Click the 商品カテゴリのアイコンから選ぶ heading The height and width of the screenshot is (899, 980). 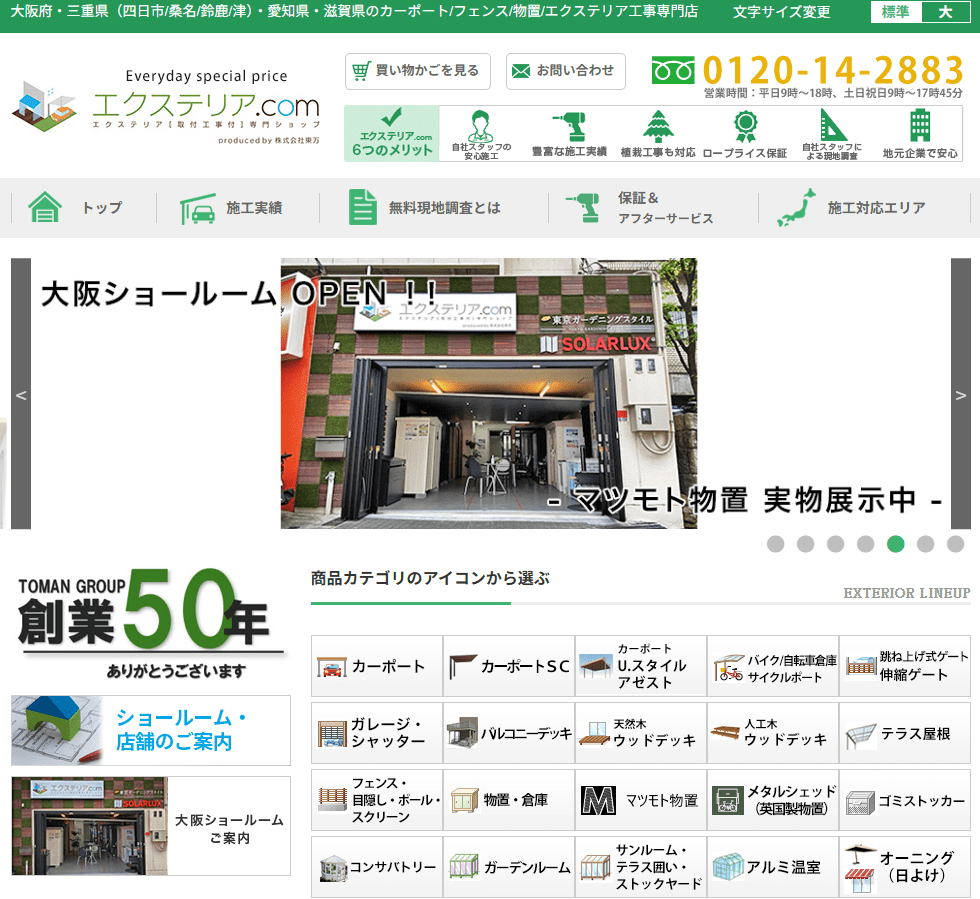430,578
